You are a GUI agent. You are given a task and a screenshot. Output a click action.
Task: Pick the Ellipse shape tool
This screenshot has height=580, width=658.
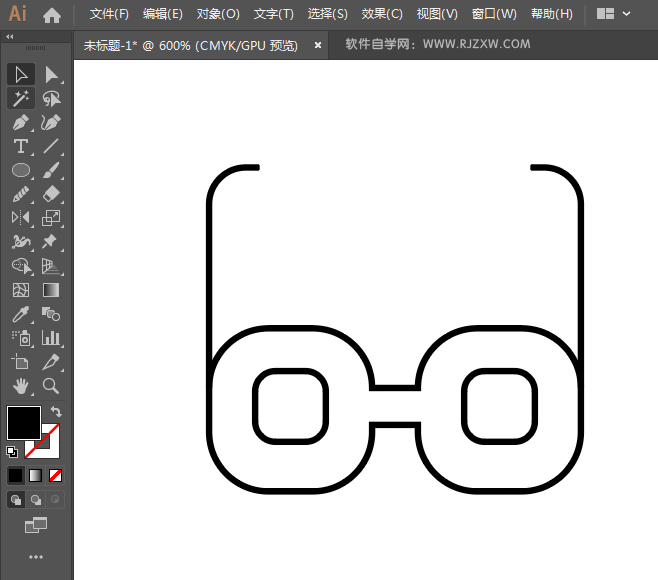click(x=21, y=171)
